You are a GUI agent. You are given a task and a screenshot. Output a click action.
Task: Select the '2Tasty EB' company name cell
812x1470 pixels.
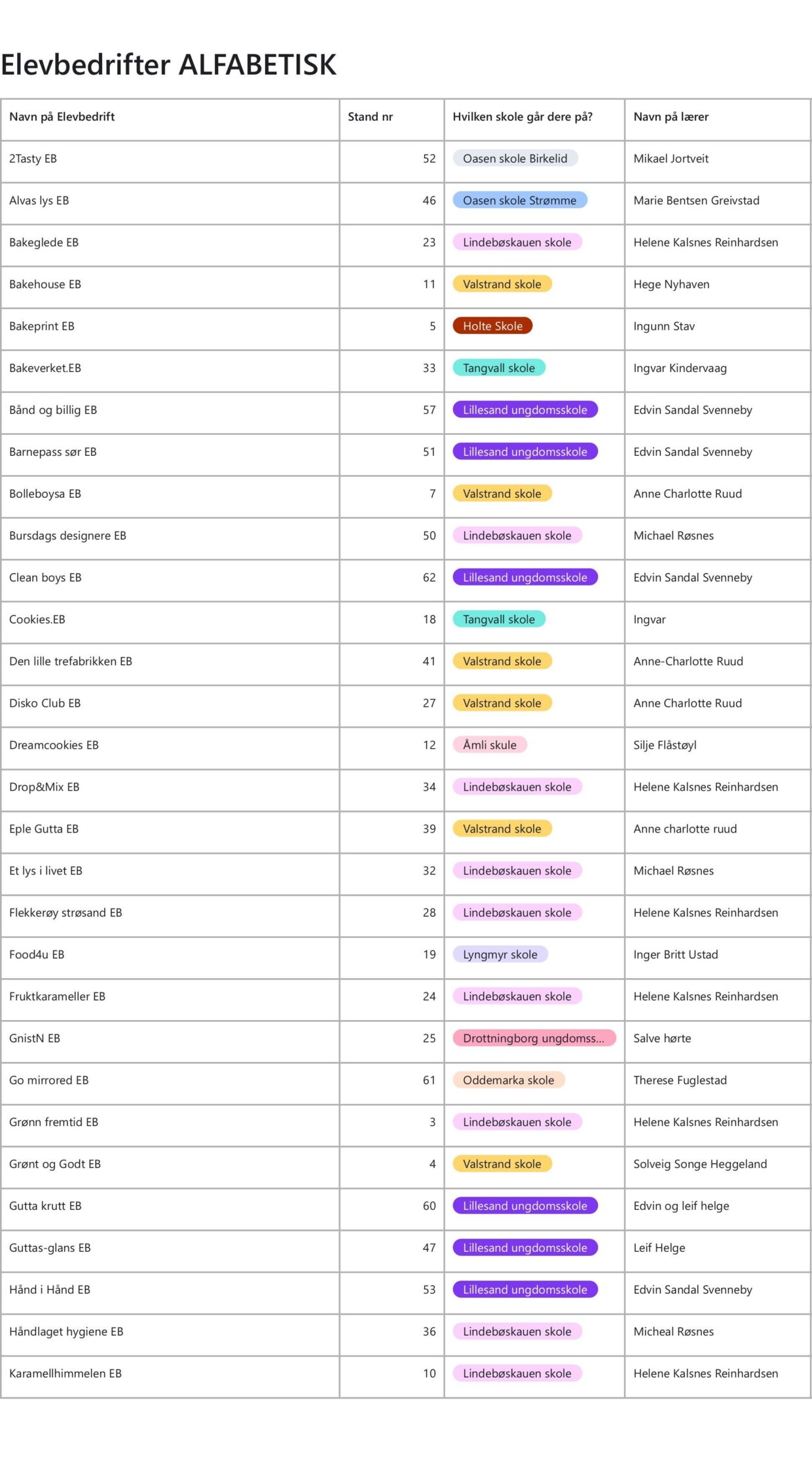tap(33, 159)
